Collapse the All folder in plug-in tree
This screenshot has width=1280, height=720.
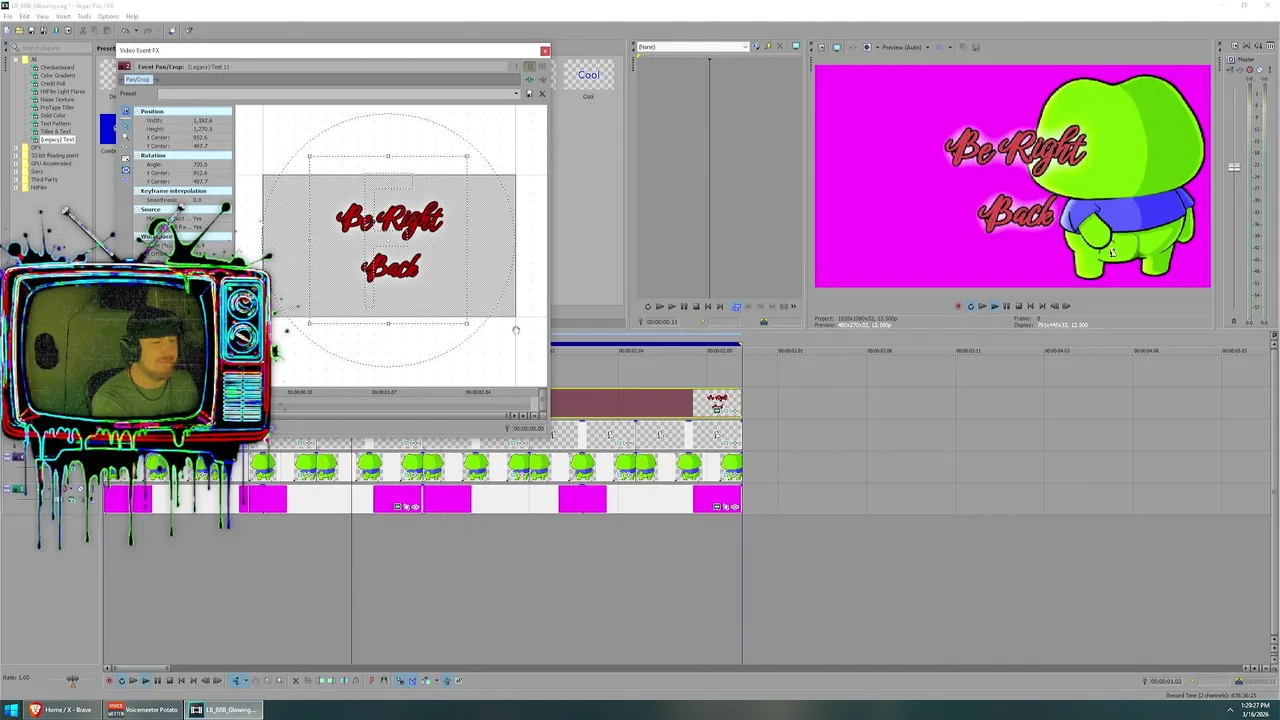(16, 59)
